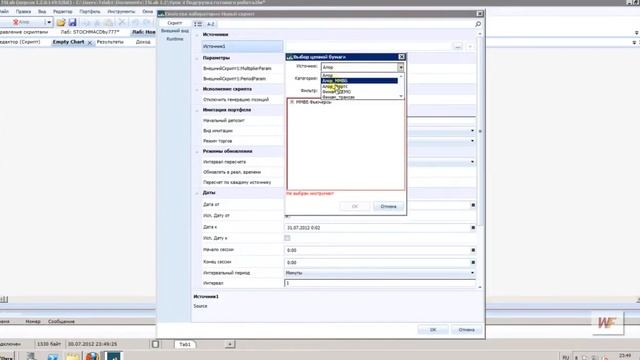Viewport: 640px width, 360px height.
Task: Open file with the yellow folder toolbar icon
Action: tap(61, 22)
